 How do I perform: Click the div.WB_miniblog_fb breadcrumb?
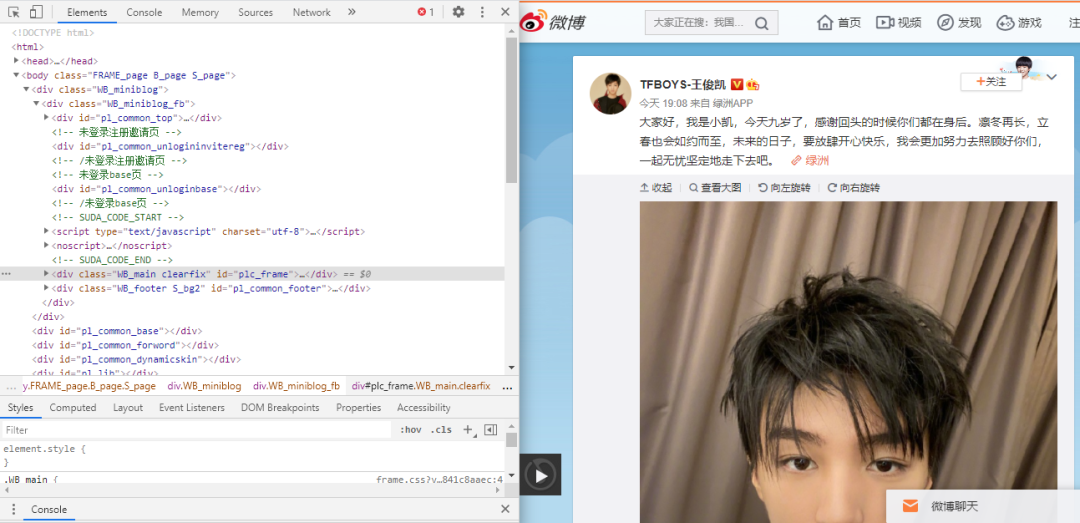click(x=296, y=386)
